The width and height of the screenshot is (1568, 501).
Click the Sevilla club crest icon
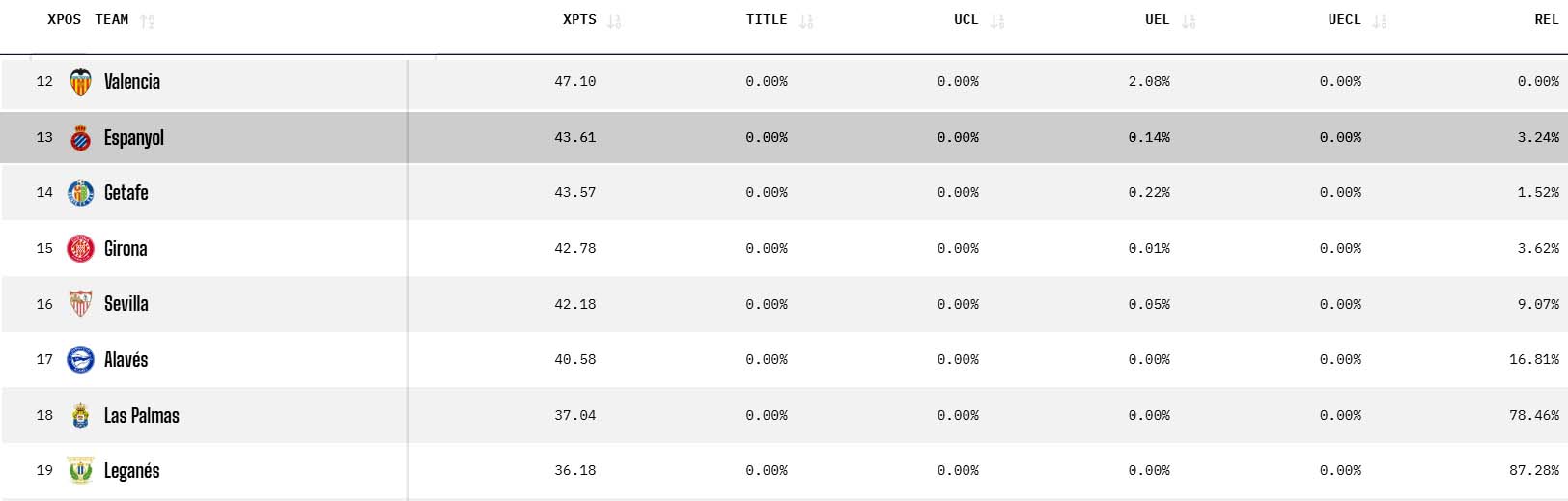81,304
